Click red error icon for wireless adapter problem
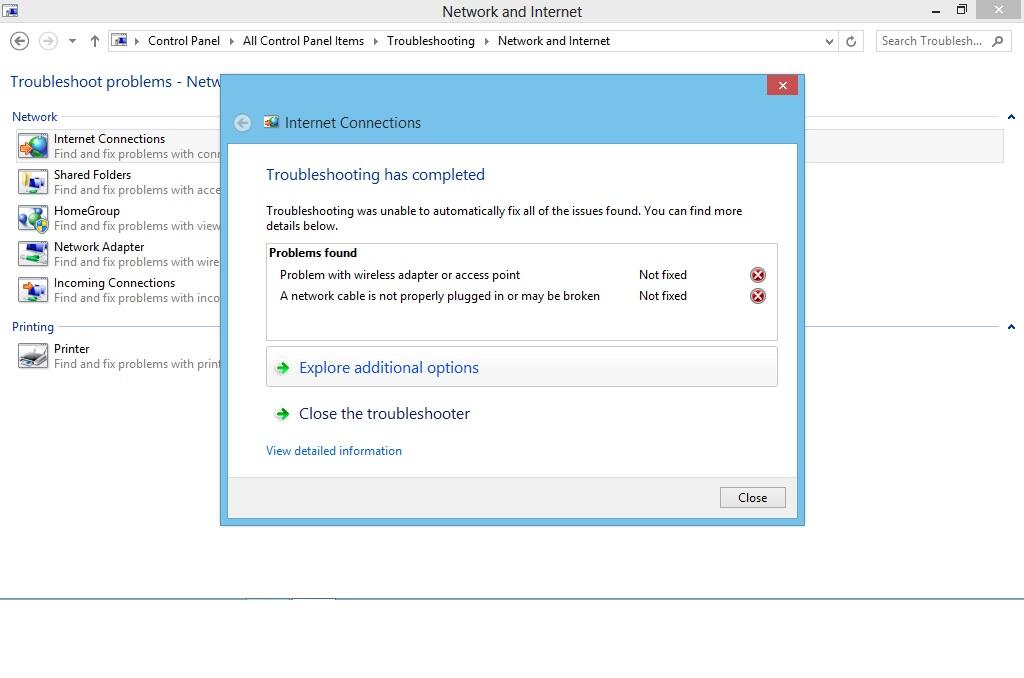 point(758,275)
